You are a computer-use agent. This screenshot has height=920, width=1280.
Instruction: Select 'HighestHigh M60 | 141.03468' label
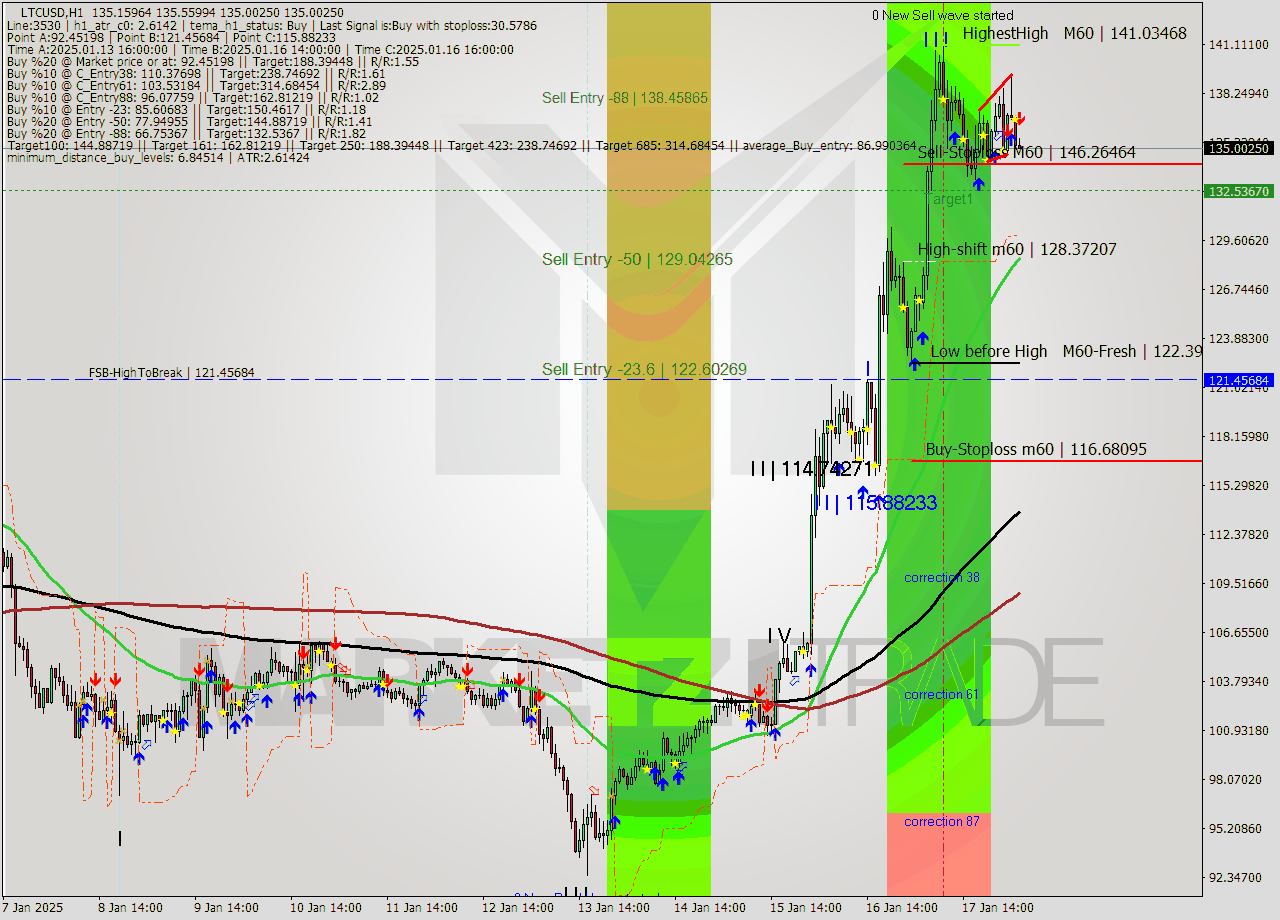point(1075,33)
